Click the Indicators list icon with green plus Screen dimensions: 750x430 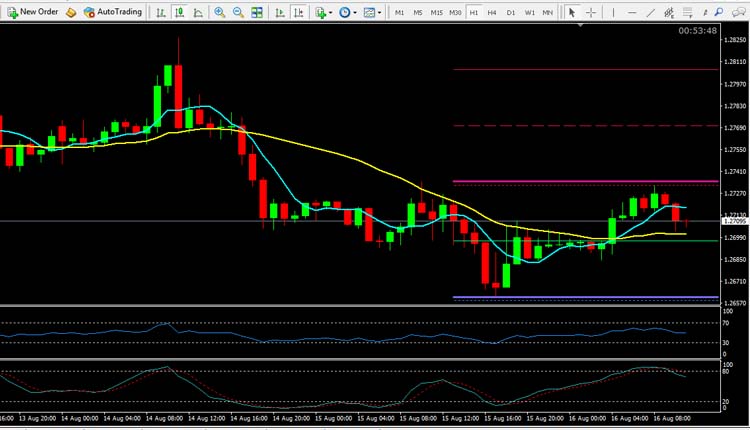coord(320,12)
